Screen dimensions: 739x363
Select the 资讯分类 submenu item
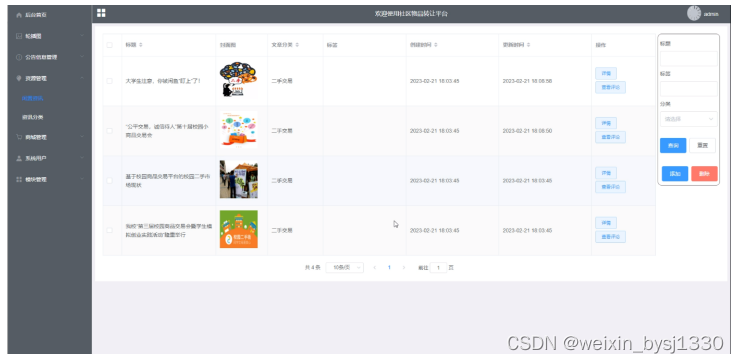click(x=33, y=117)
